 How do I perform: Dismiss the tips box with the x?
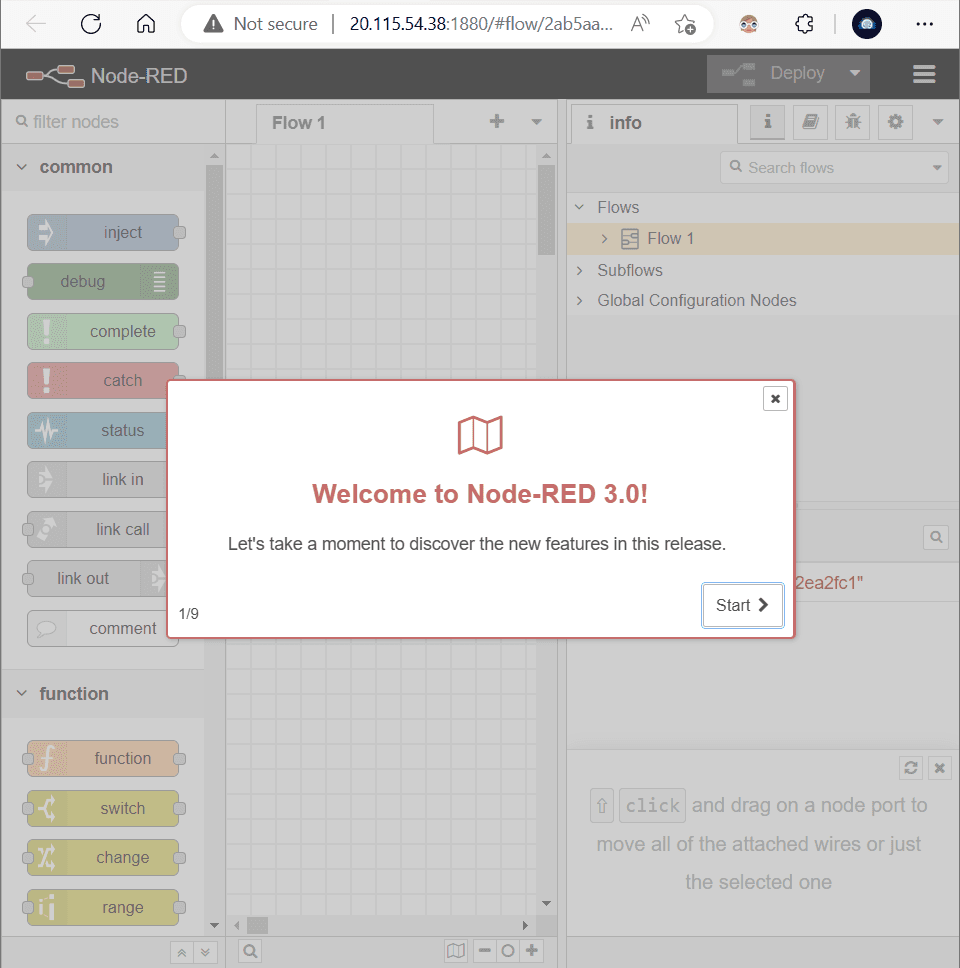940,768
